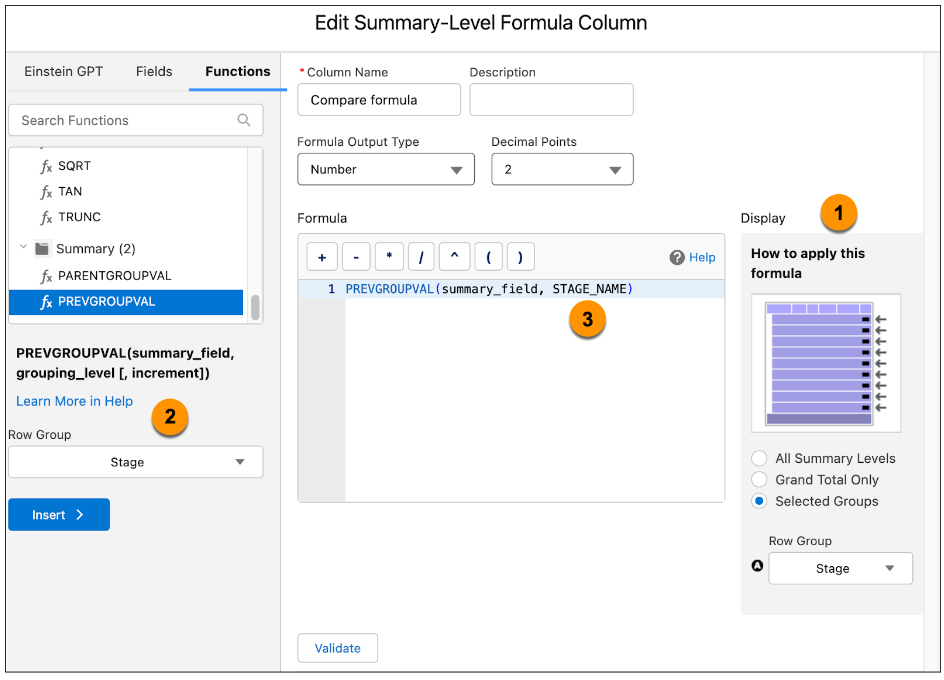This screenshot has width=944, height=680.
Task: Click the functions list scrollbar
Action: [255, 307]
